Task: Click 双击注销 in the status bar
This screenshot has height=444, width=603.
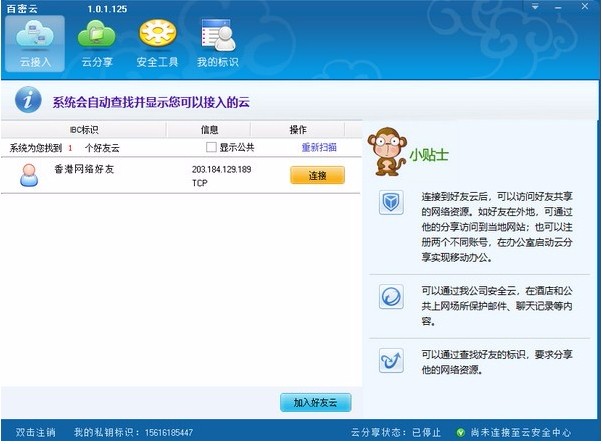Action: coord(35,432)
